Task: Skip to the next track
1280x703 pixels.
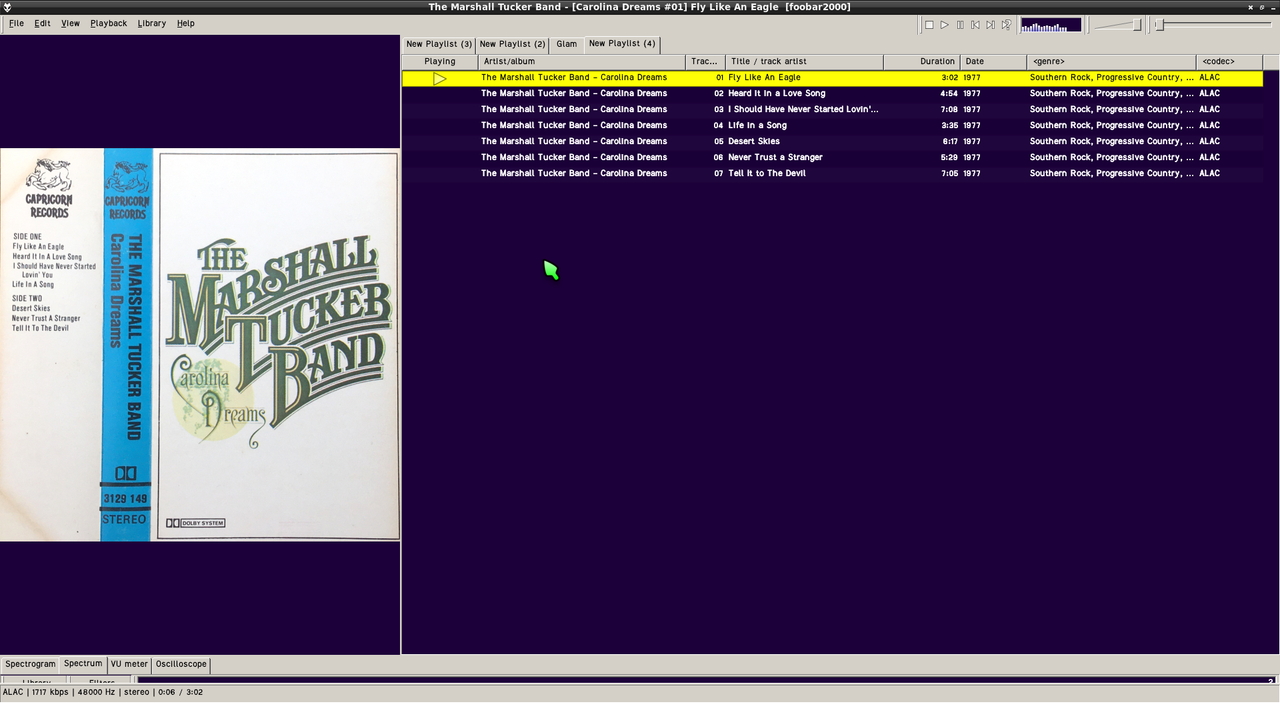Action: 990,25
